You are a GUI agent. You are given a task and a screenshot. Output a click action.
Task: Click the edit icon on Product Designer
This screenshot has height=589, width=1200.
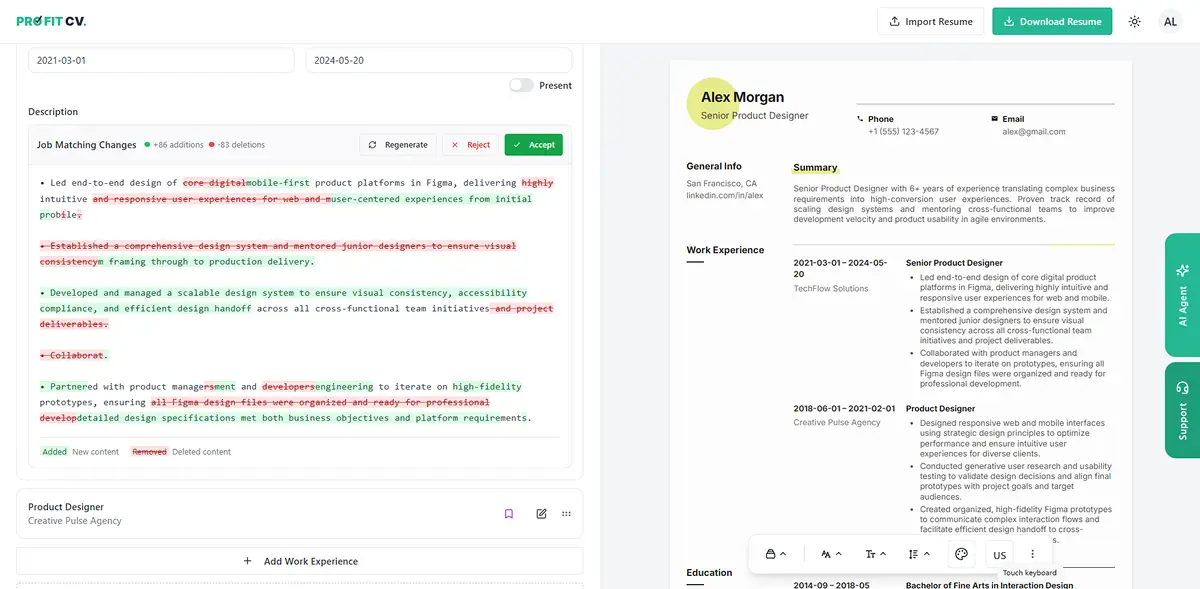pyautogui.click(x=541, y=514)
